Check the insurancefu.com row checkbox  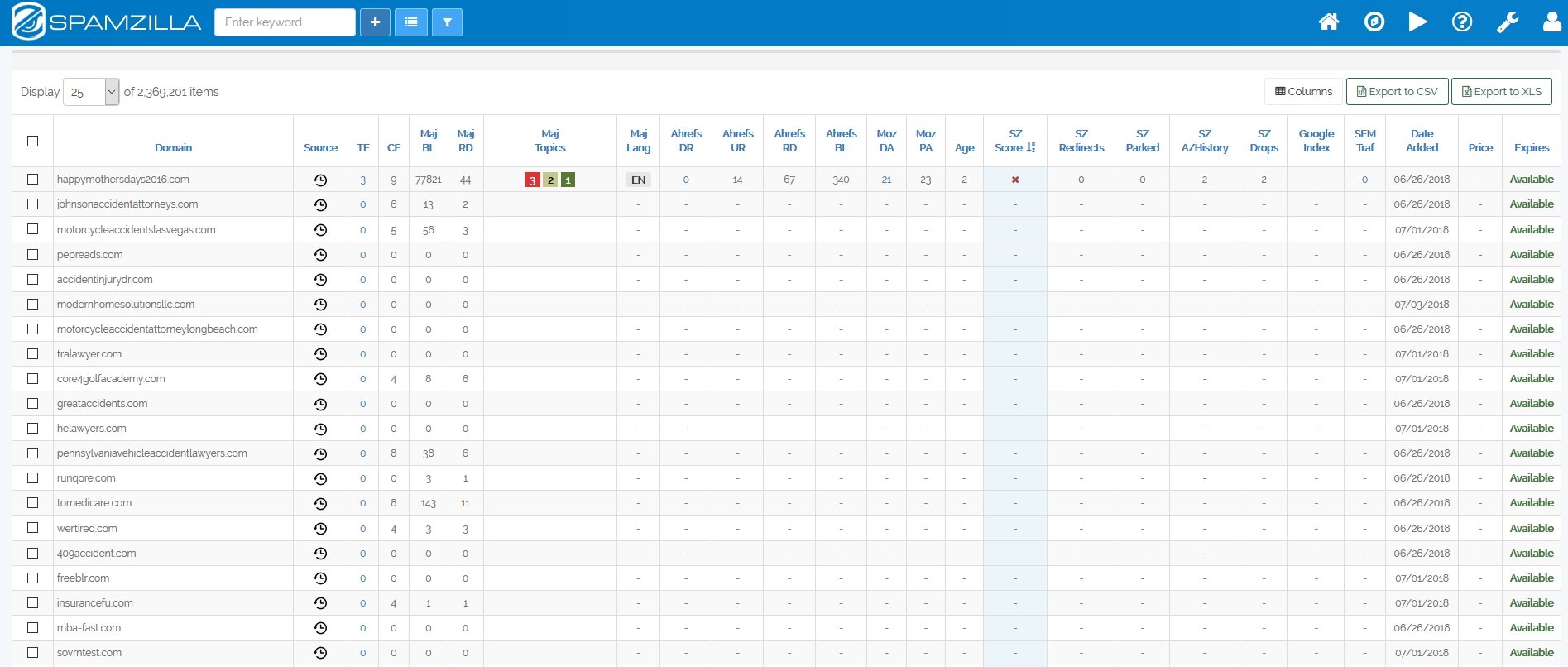point(33,602)
